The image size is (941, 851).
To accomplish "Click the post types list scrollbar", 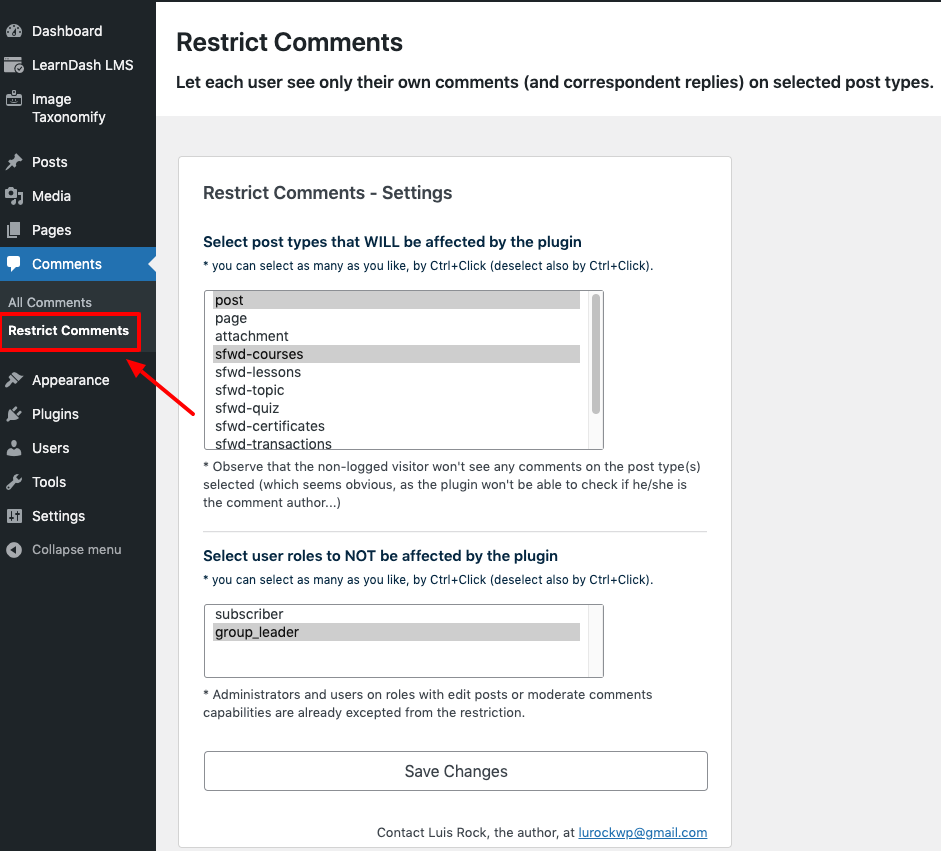I will pos(596,353).
